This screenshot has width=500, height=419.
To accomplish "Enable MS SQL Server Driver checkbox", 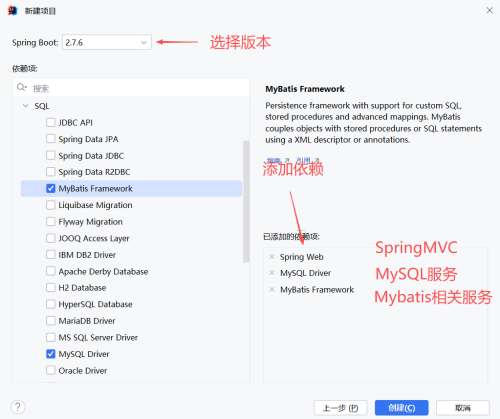I will click(51, 337).
